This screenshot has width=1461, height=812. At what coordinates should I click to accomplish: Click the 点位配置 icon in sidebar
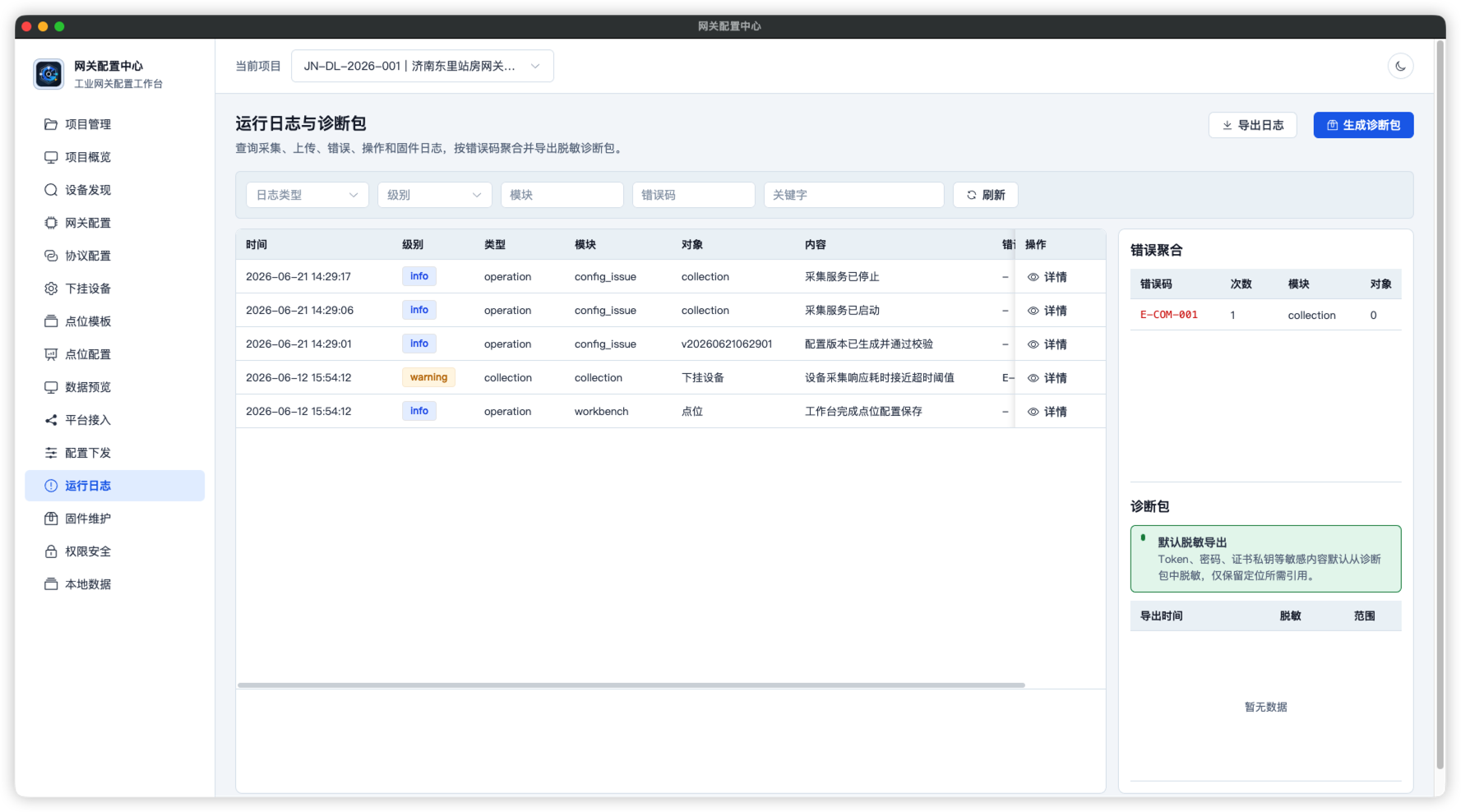click(51, 354)
